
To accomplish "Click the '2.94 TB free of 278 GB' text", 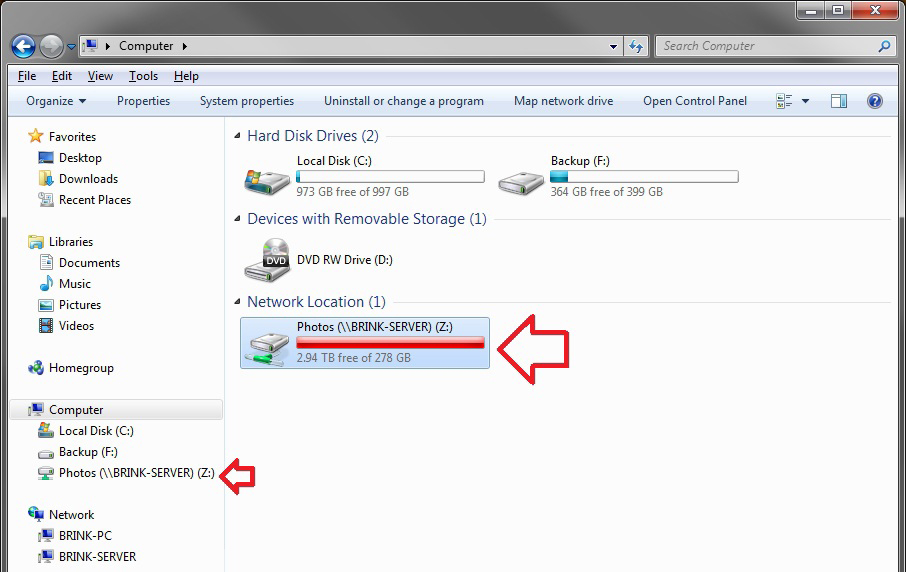I will [354, 358].
